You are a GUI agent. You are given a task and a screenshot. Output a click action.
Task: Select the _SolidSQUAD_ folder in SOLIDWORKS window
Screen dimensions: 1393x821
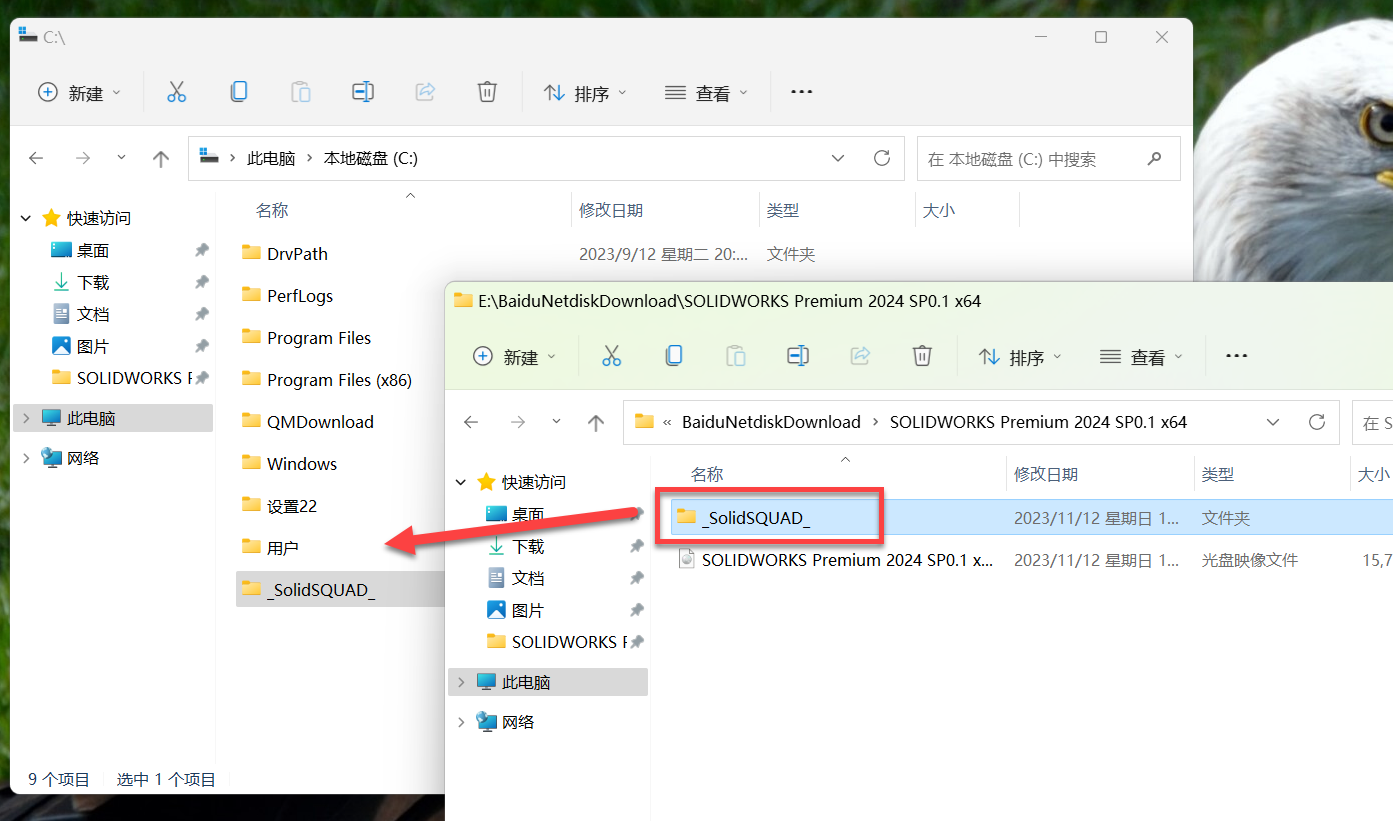pos(755,518)
